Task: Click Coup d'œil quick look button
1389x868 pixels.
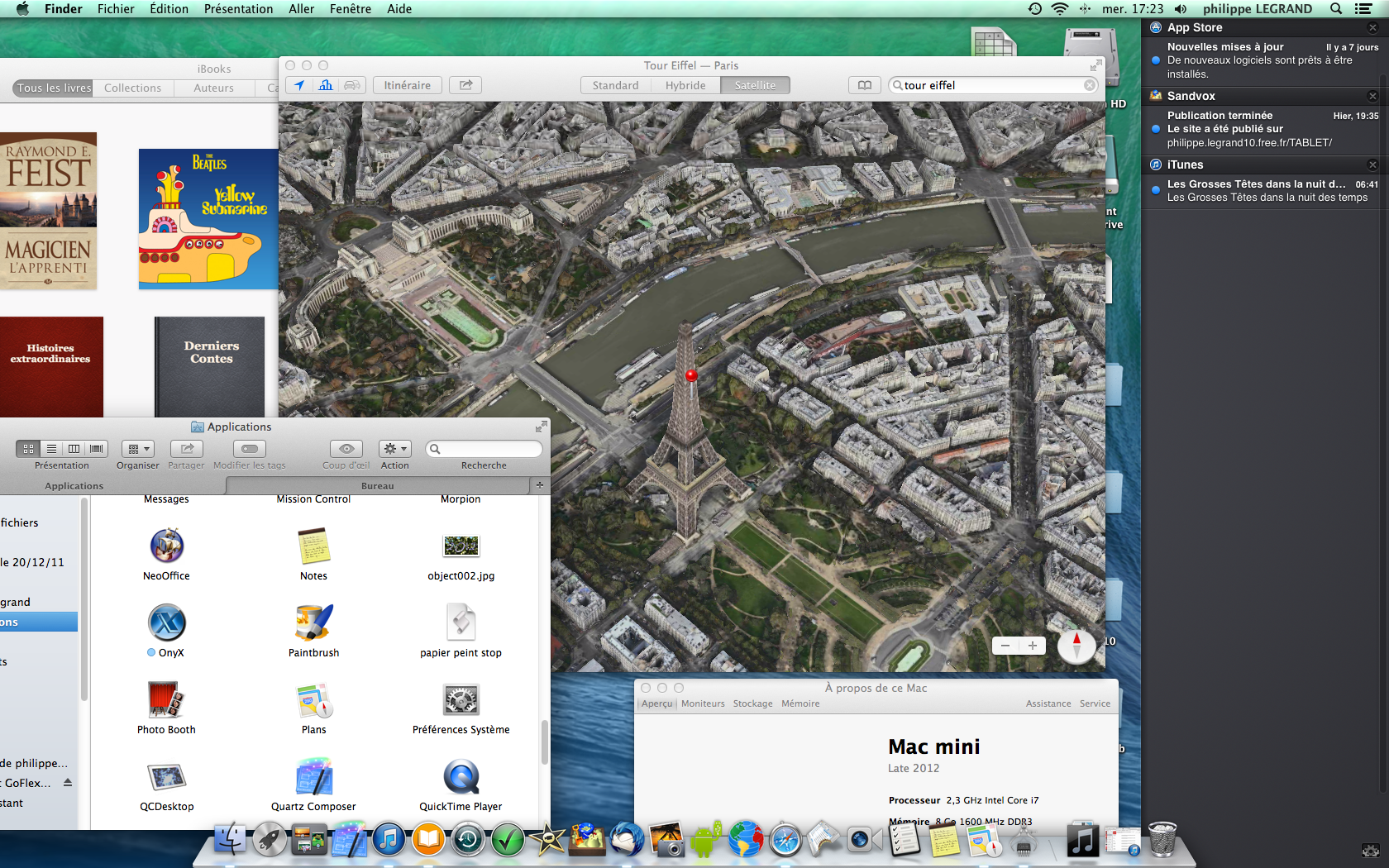Action: [346, 449]
